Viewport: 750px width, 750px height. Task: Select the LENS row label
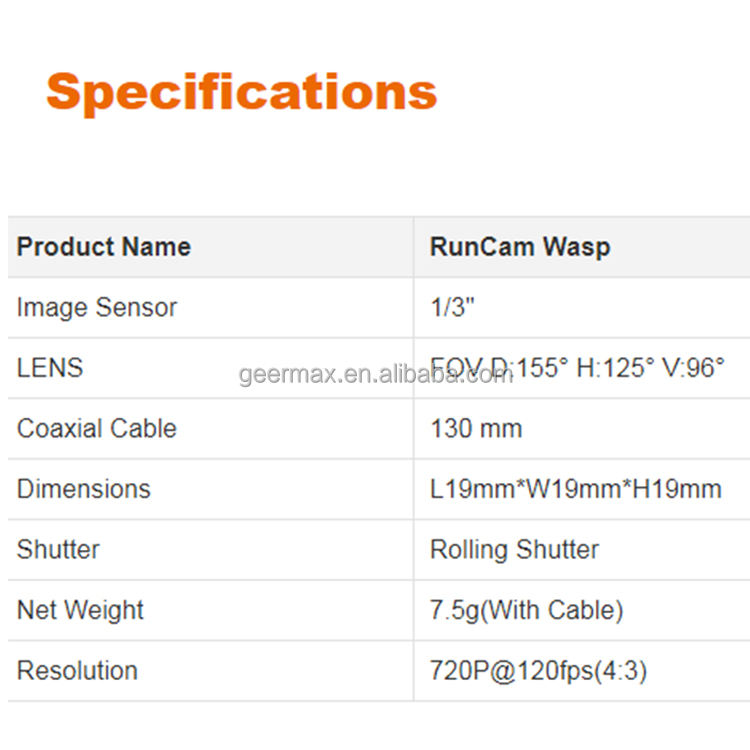tap(50, 368)
